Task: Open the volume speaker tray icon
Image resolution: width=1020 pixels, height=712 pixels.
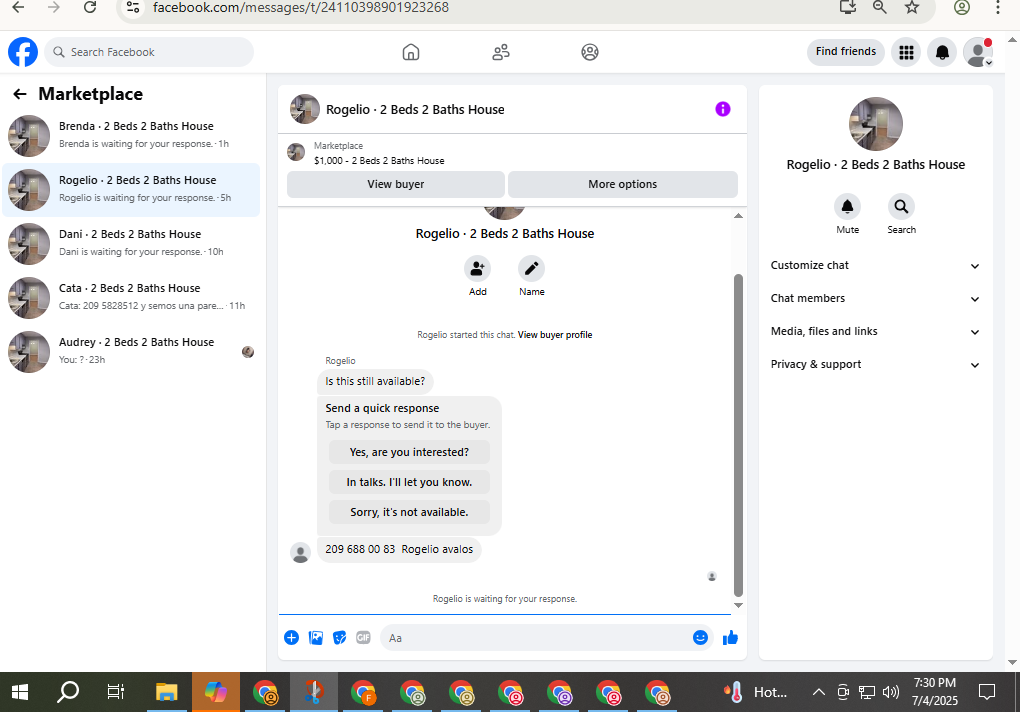Action: click(891, 692)
